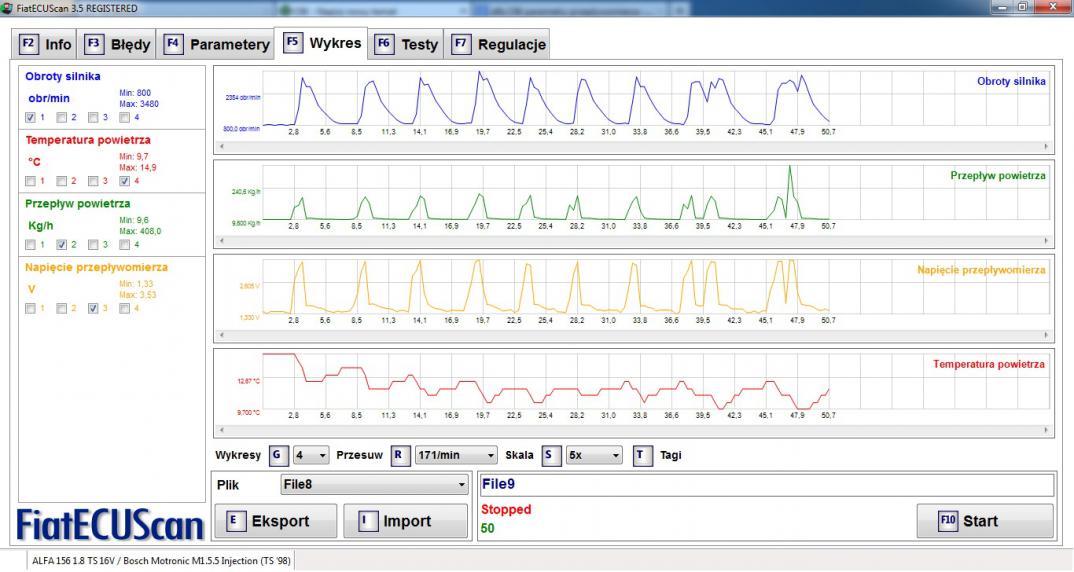Click the F10 icon on Start button

coord(947,521)
